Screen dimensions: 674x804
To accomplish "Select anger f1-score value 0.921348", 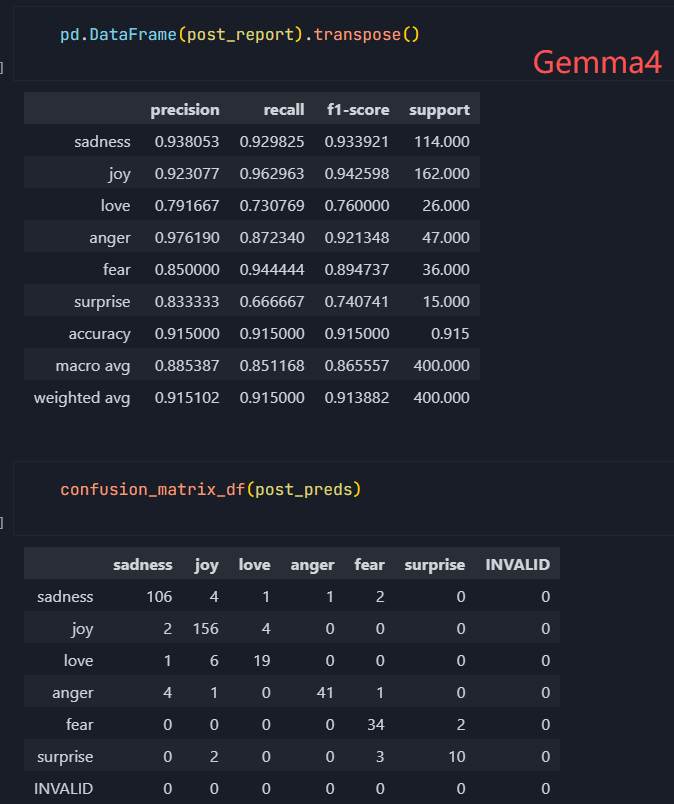I will [357, 238].
